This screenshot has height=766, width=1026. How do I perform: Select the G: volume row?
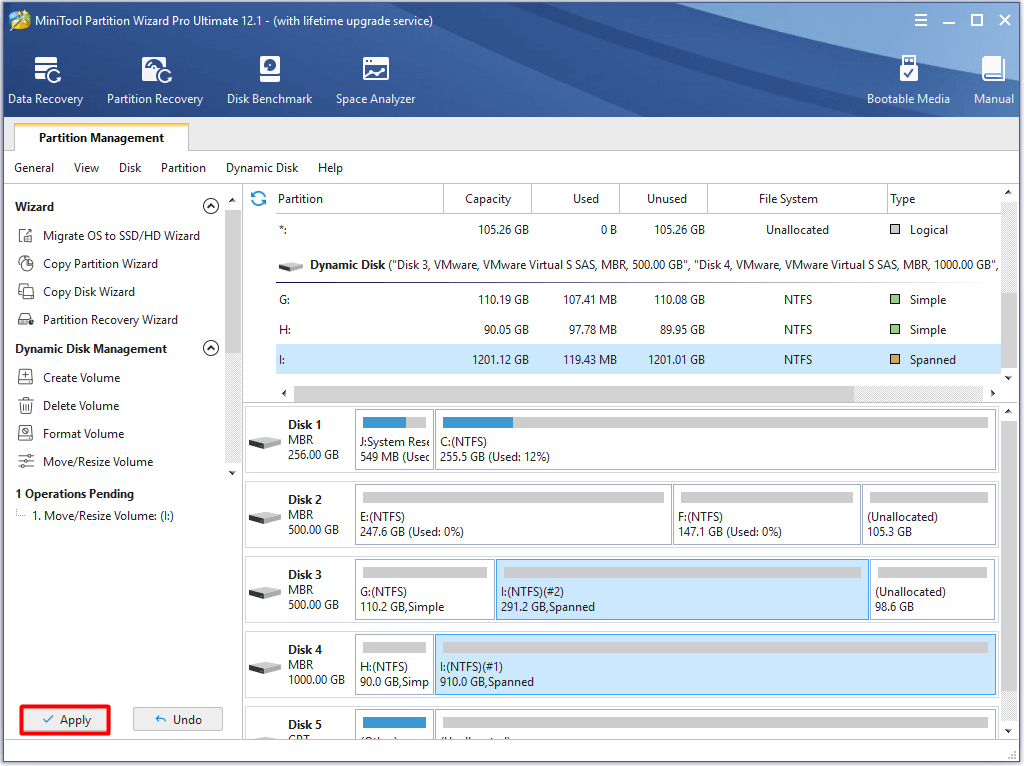pos(638,300)
